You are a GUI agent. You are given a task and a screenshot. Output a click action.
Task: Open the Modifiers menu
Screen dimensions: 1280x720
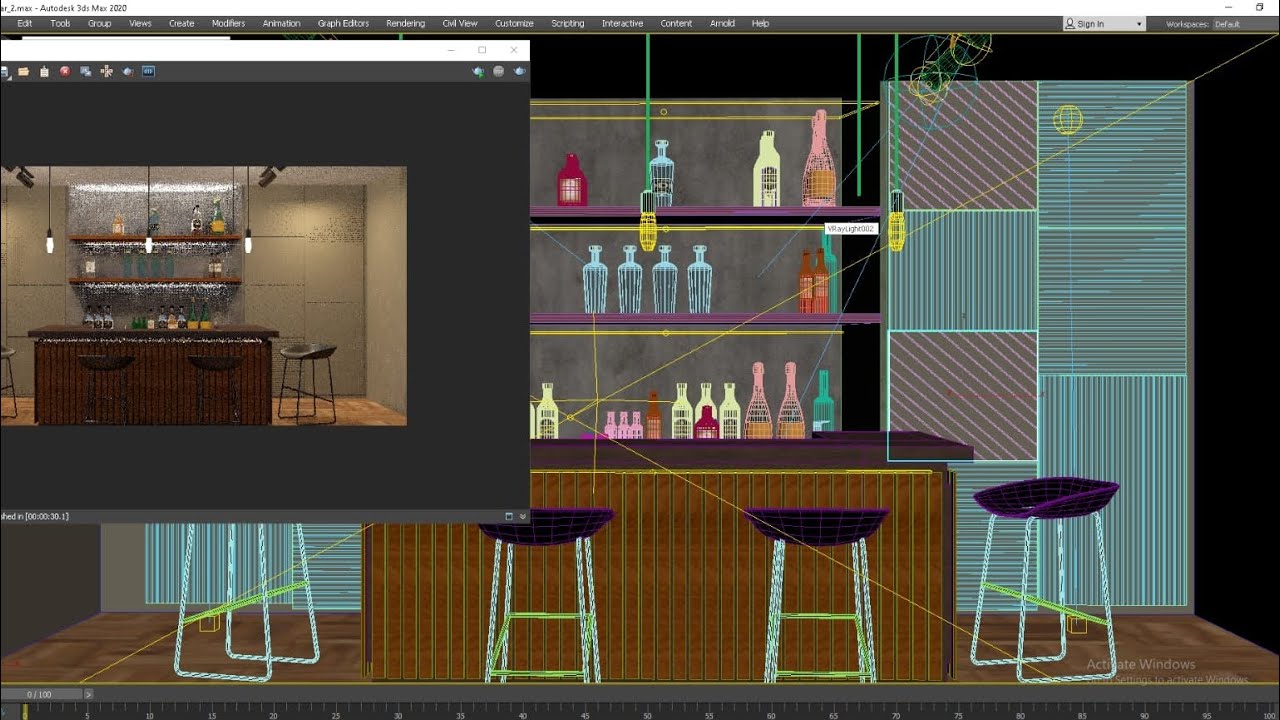click(x=228, y=23)
